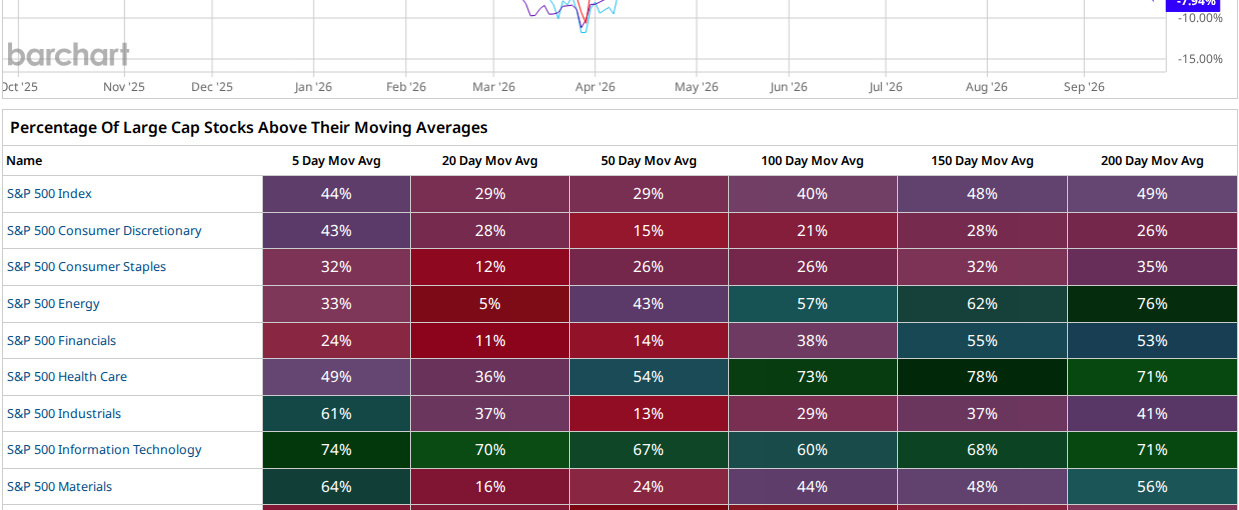Select Consumer Discretionary 100-day cell 21%
The image size is (1239, 510).
812,231
